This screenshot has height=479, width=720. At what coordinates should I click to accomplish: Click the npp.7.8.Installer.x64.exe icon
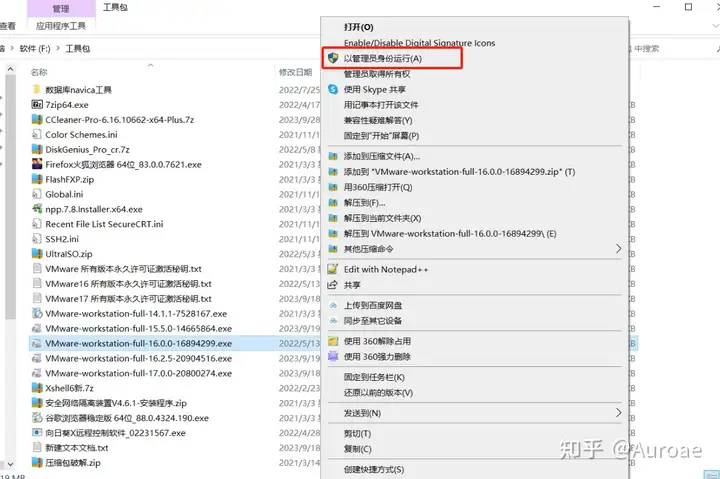(x=37, y=209)
